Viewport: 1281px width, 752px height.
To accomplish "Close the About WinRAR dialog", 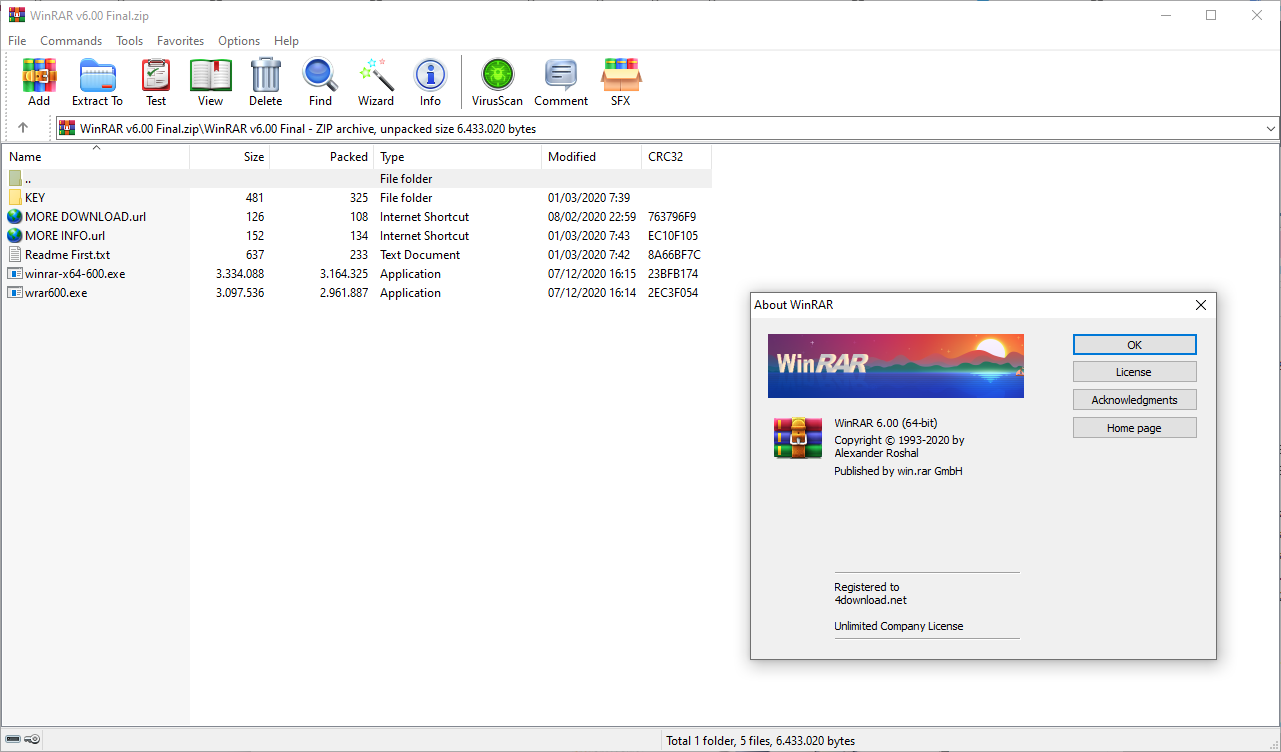I will 1201,305.
